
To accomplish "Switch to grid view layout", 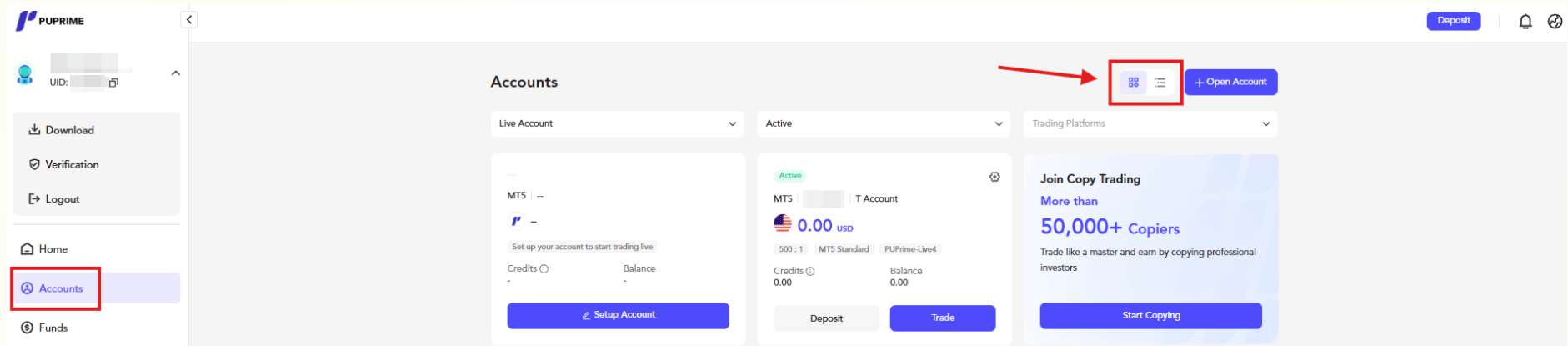I will (x=1133, y=83).
